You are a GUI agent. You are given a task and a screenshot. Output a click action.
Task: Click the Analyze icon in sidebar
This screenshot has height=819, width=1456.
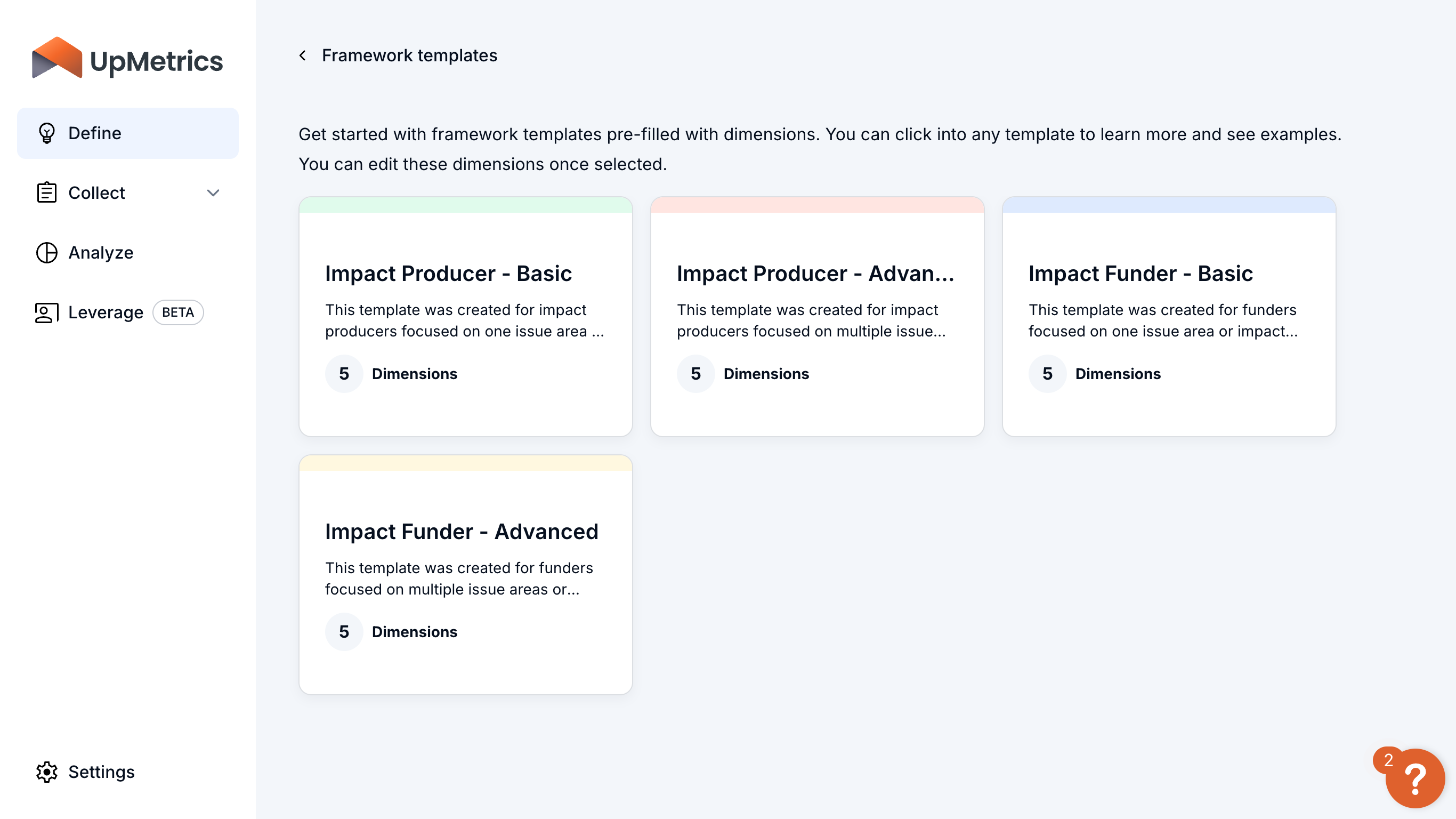(47, 252)
